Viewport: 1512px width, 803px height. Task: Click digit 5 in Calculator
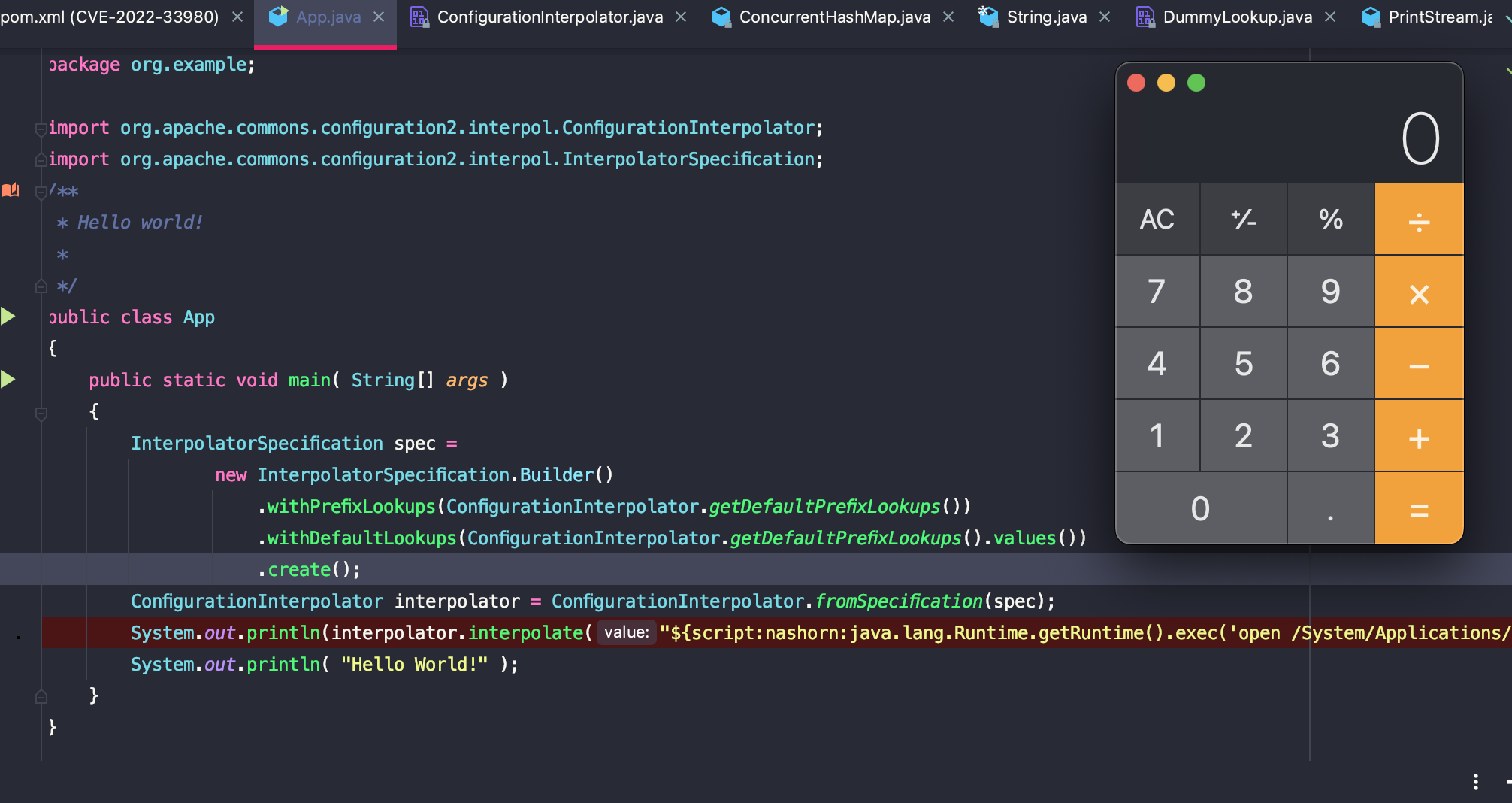tap(1244, 364)
